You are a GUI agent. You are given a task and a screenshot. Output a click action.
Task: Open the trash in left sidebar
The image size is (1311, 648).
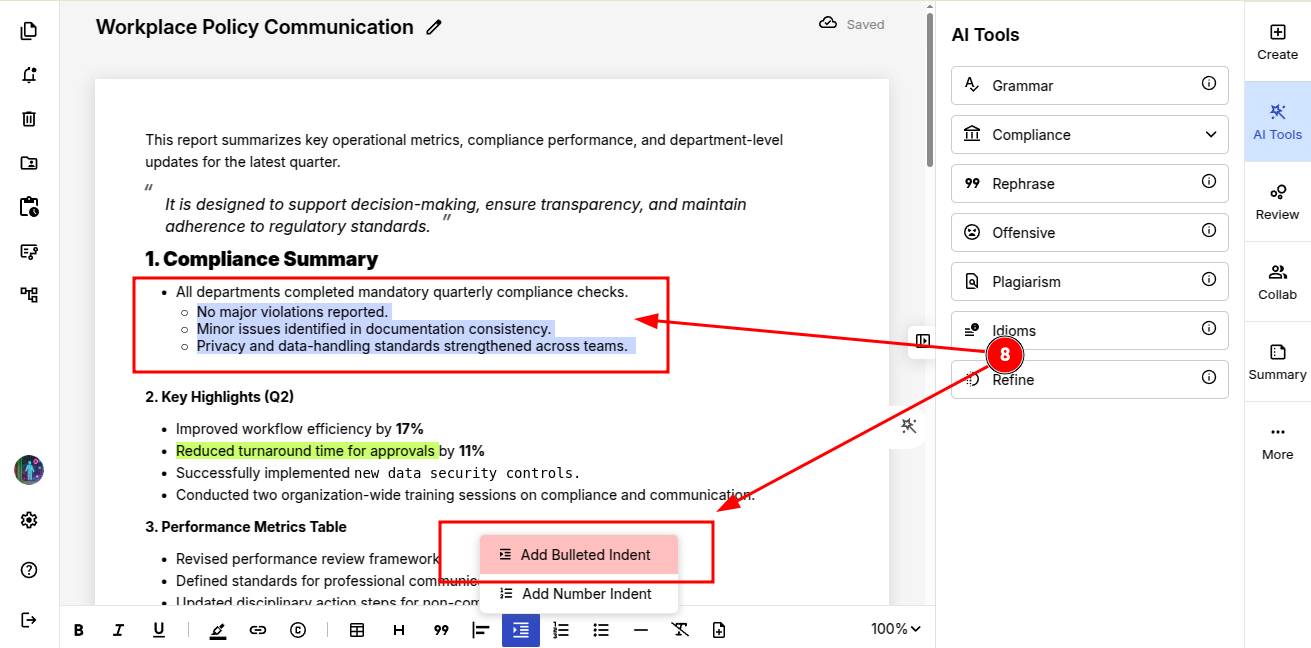[29, 119]
